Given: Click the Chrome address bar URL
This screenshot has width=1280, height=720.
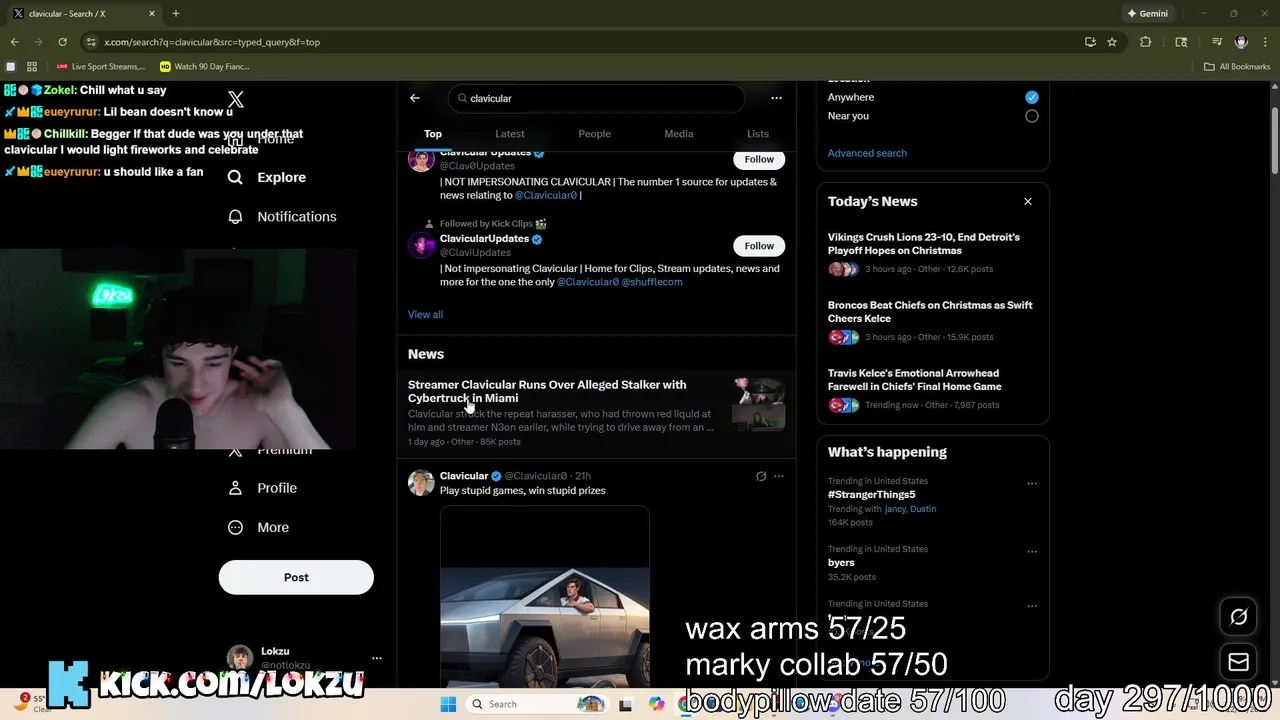Looking at the screenshot, I should click(212, 42).
